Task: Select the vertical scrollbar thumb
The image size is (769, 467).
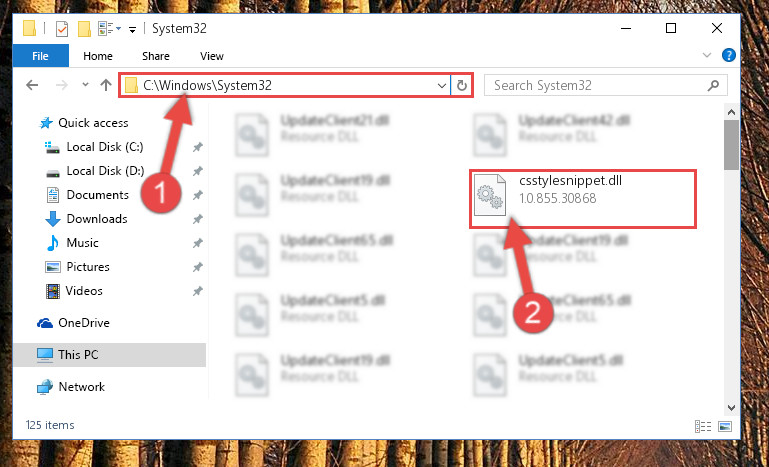Action: pyautogui.click(x=731, y=144)
